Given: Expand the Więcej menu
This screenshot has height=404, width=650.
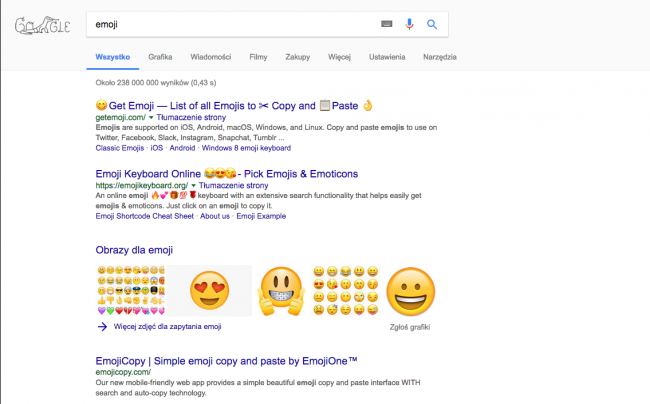Looking at the screenshot, I should click(x=340, y=57).
